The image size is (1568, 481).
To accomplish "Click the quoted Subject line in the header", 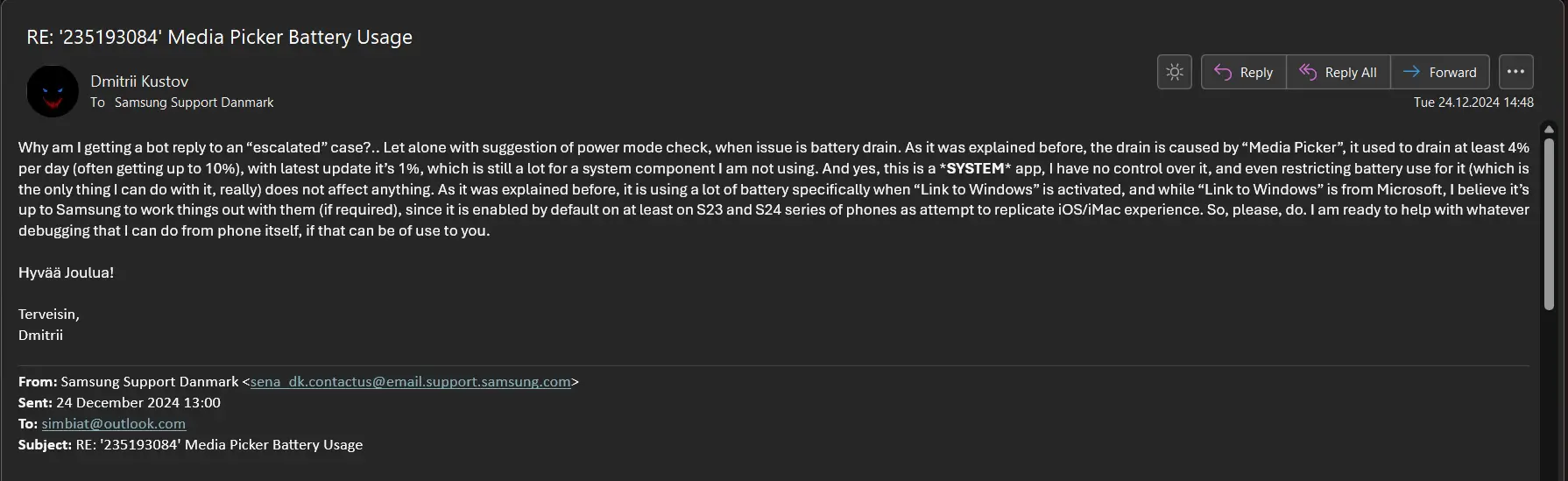I will (190, 445).
